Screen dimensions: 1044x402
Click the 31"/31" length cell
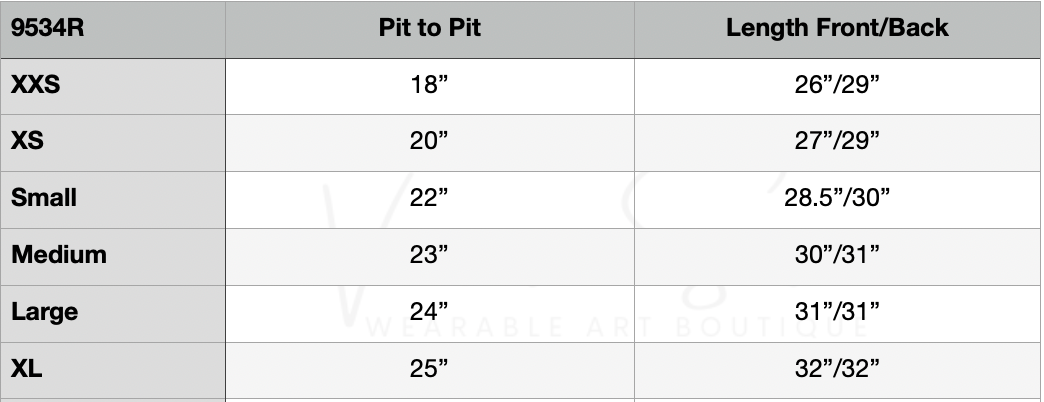[837, 312]
